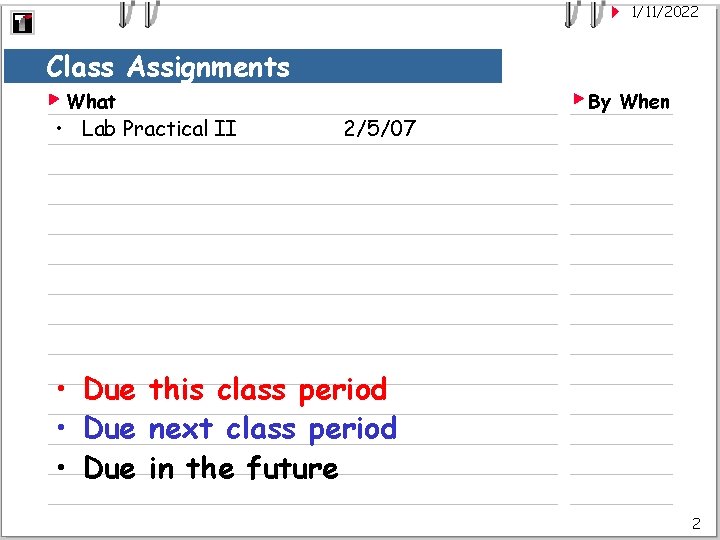Click the 2/5/07 due date
Screen dimensions: 720x540
379,128
